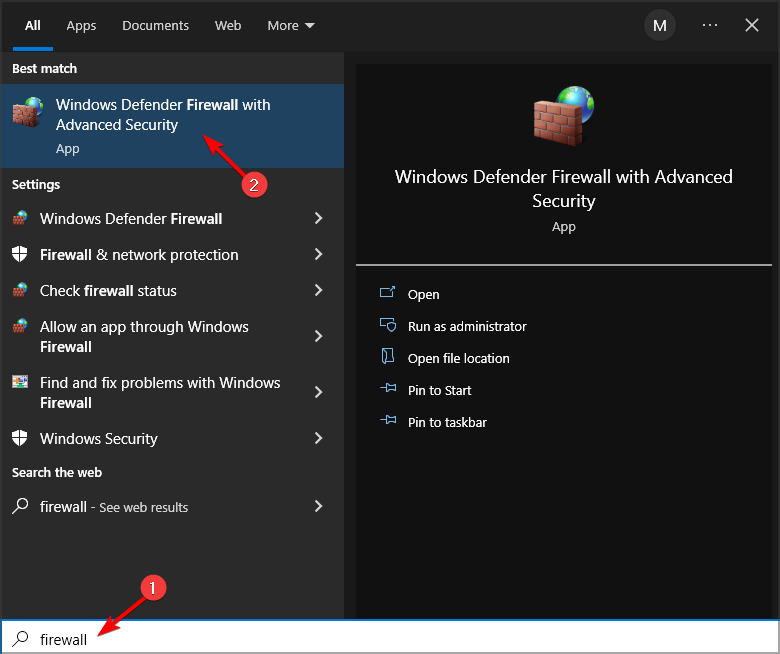Expand firewall web results chevron
The width and height of the screenshot is (780, 654).
click(x=318, y=506)
